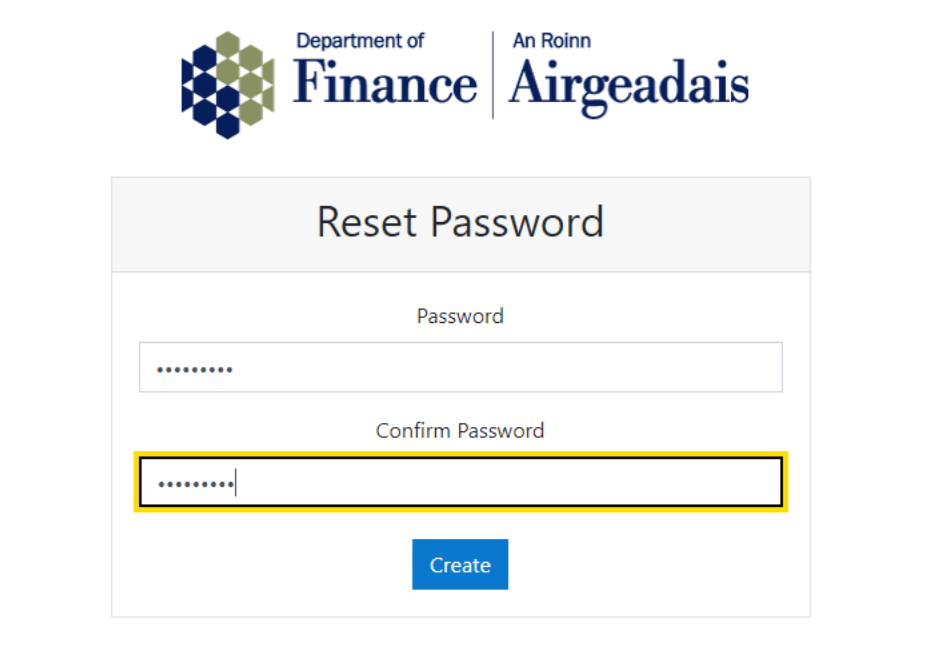Screen dimensions: 932x647
Task: Click the "Password" field label
Action: coord(460,316)
